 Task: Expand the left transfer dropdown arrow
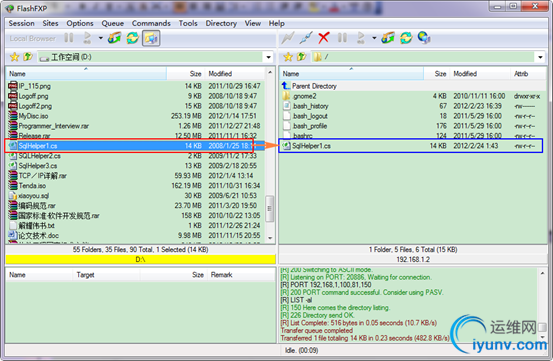pos(101,38)
